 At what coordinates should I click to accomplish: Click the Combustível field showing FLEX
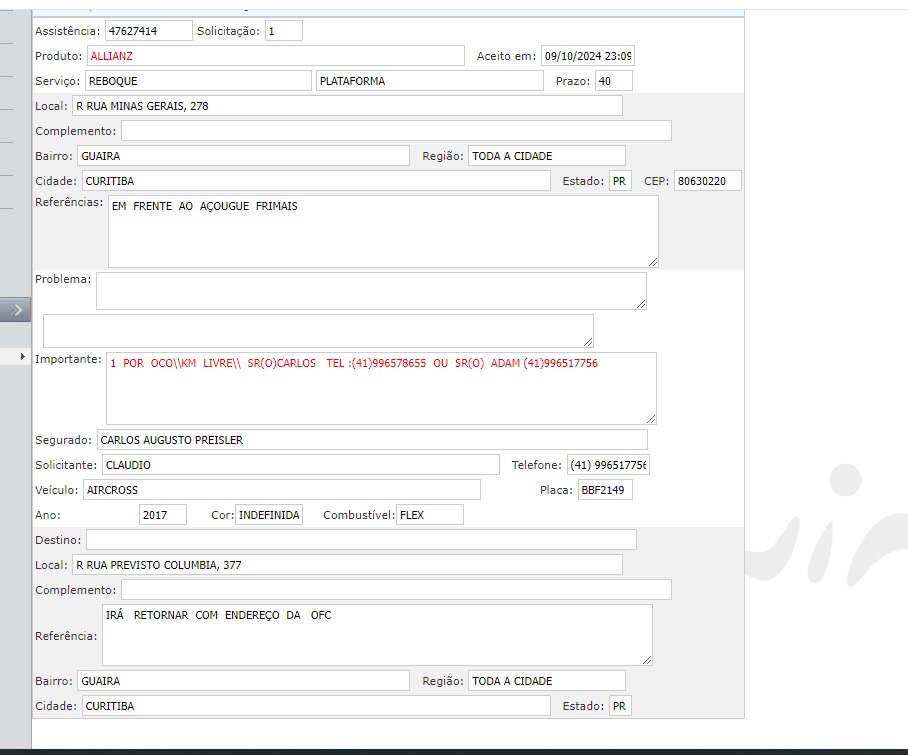coord(429,515)
